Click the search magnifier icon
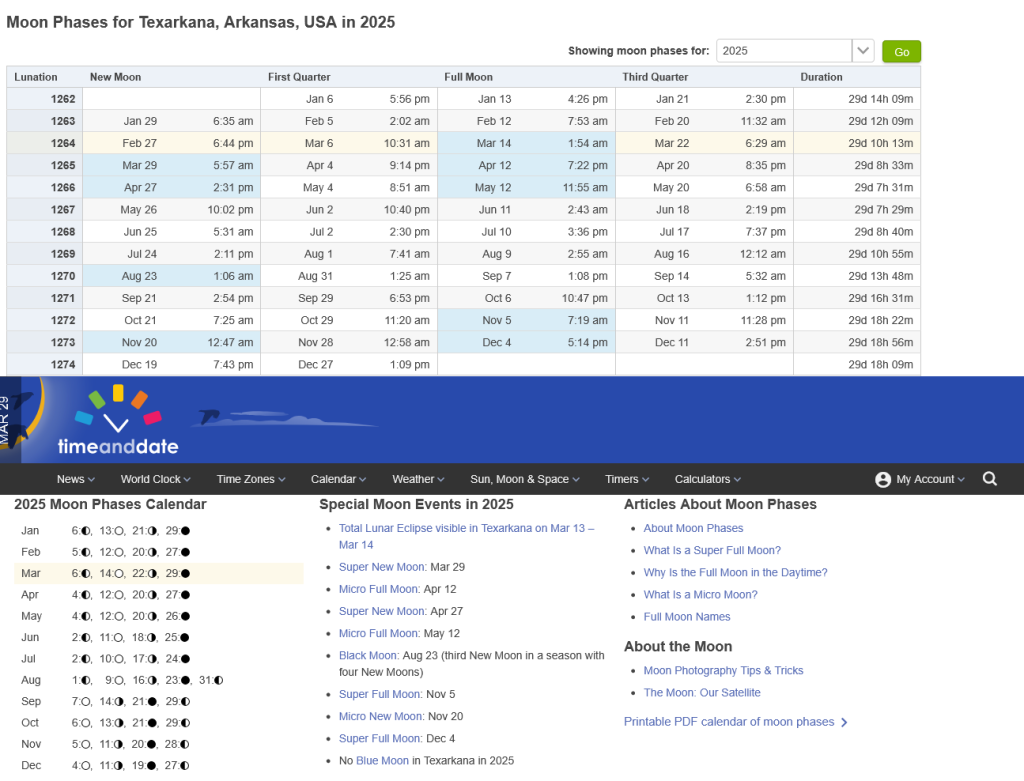1024x781 pixels. pyautogui.click(x=989, y=479)
